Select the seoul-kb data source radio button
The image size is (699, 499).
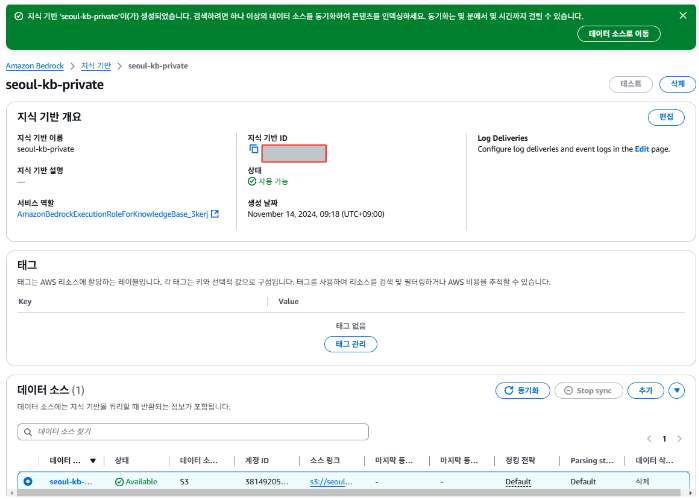[x=28, y=482]
